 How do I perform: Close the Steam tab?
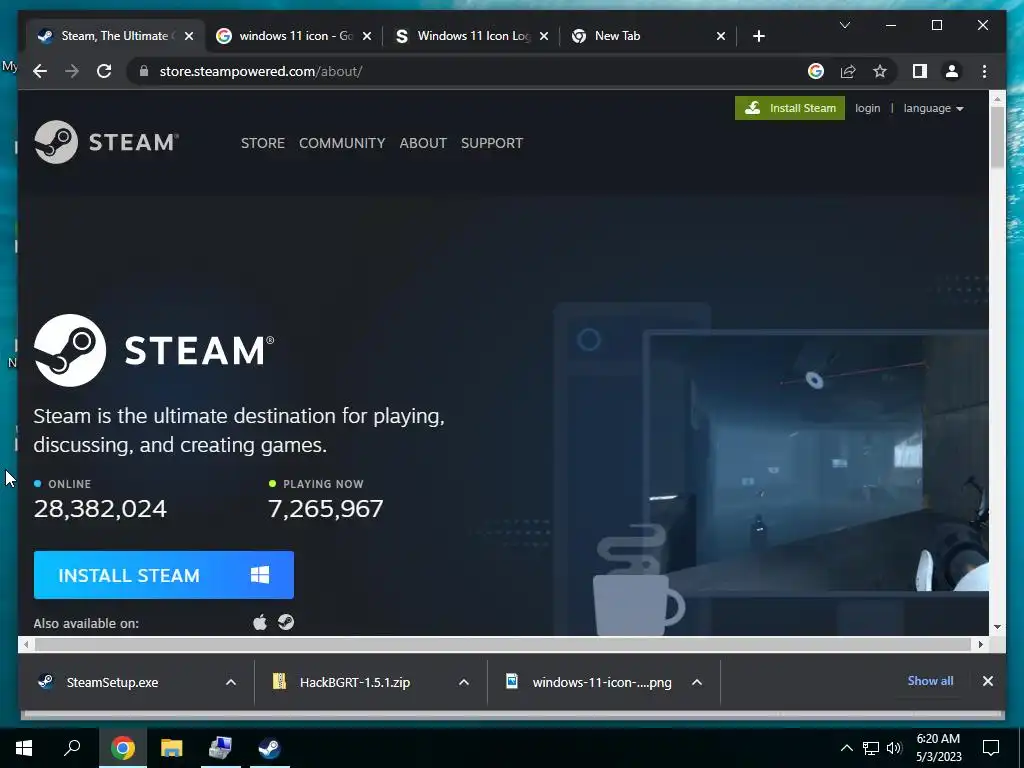coord(189,36)
